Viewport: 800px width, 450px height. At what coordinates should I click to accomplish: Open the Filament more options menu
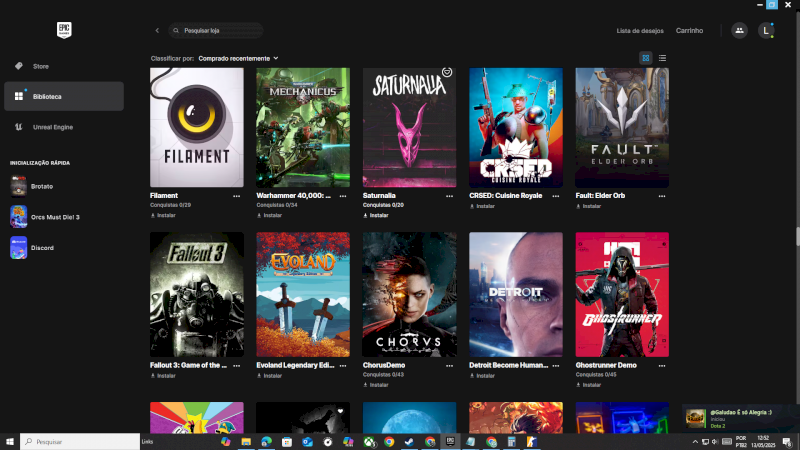pyautogui.click(x=237, y=196)
